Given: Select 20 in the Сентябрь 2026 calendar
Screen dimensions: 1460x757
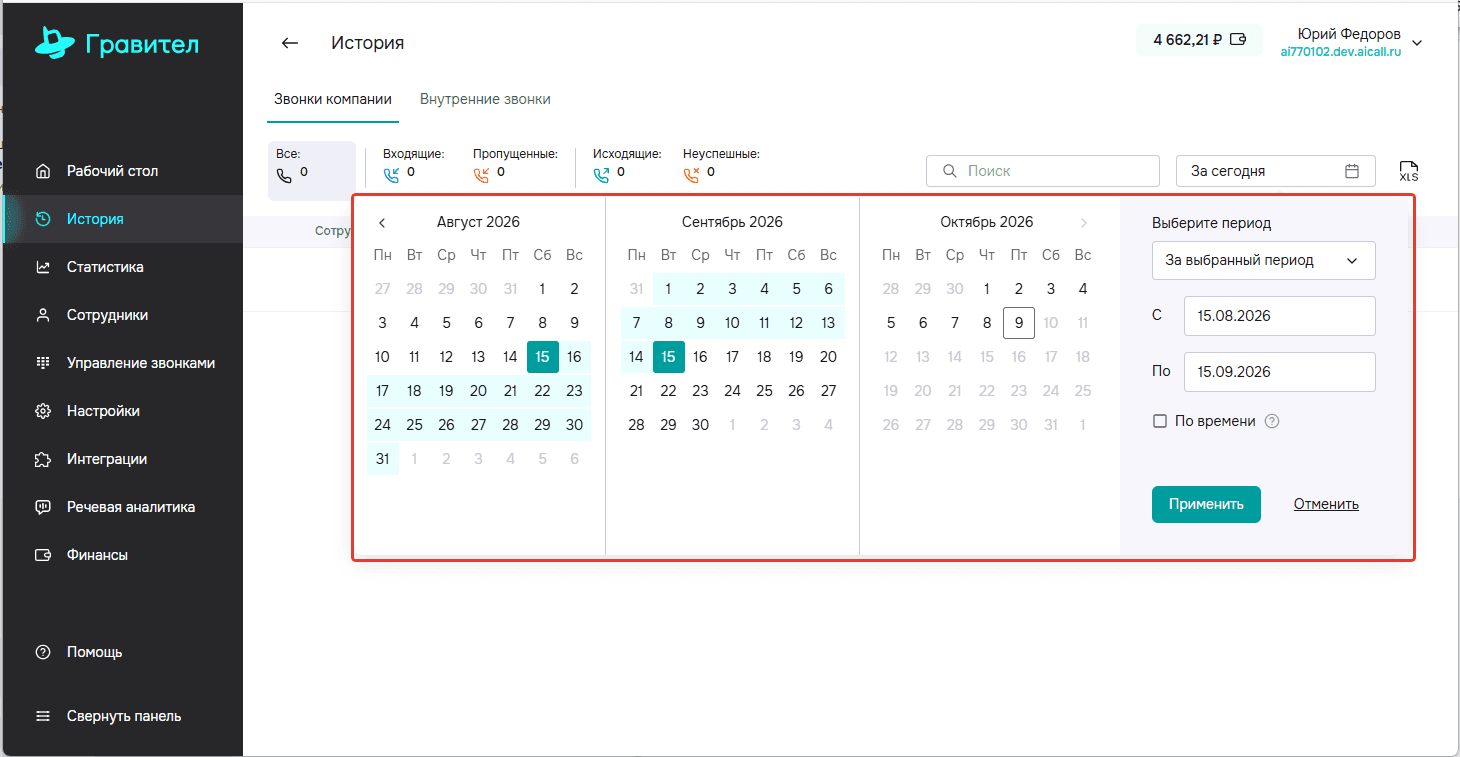Looking at the screenshot, I should click(828, 357).
